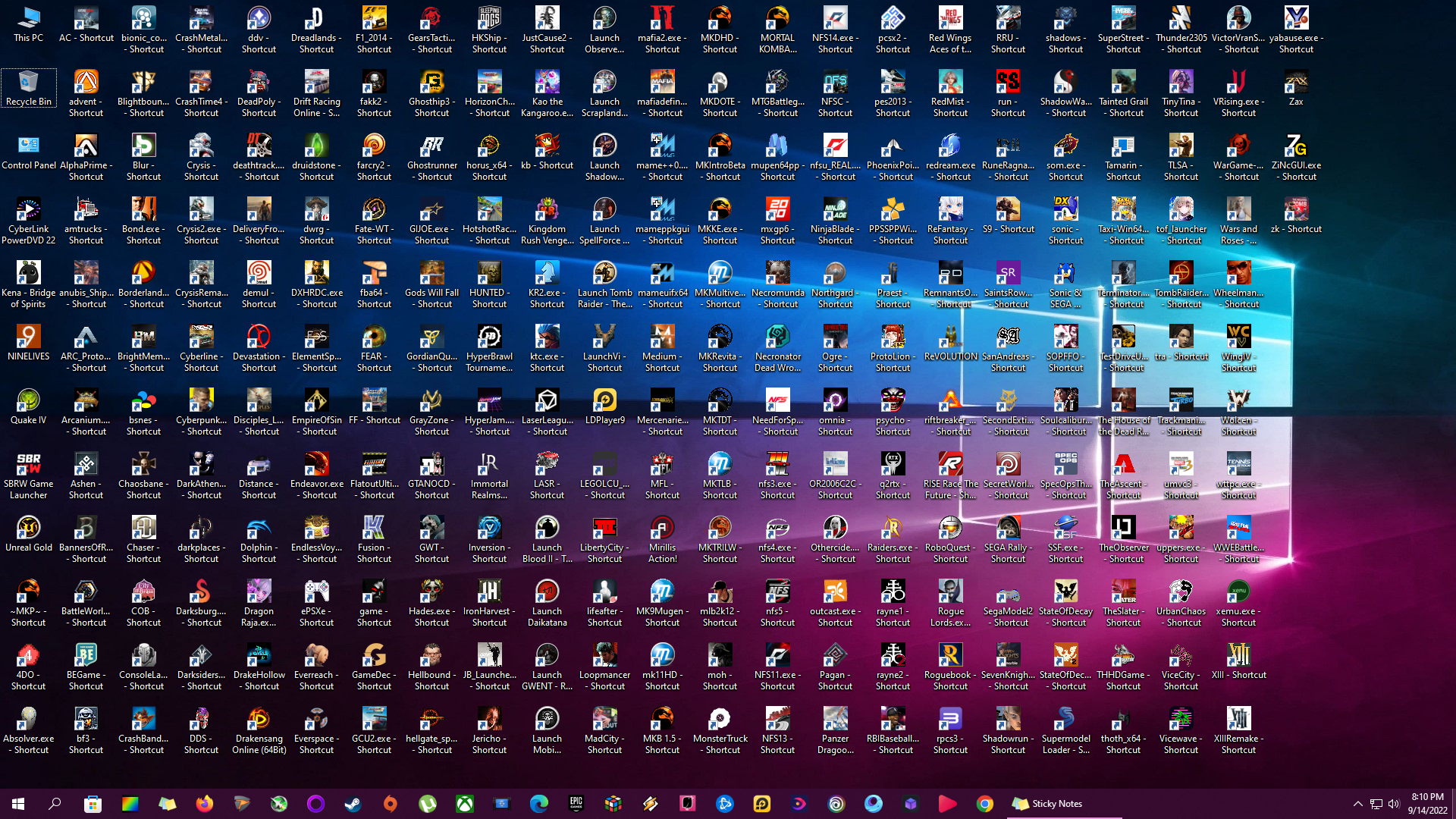
Task: Select the Control Panel desktop icon
Action: 29,152
